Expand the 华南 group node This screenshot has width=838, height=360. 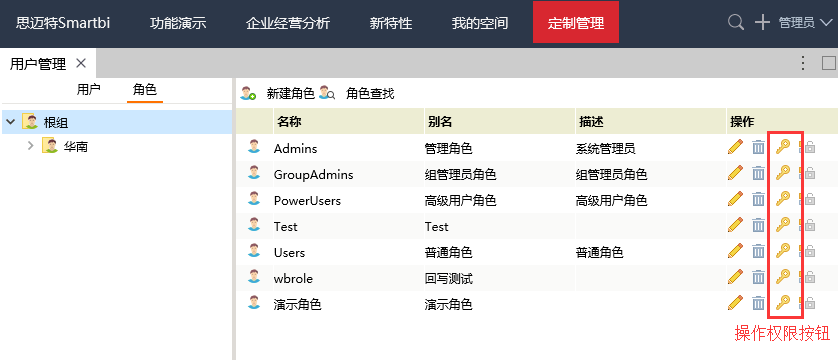(x=30, y=145)
